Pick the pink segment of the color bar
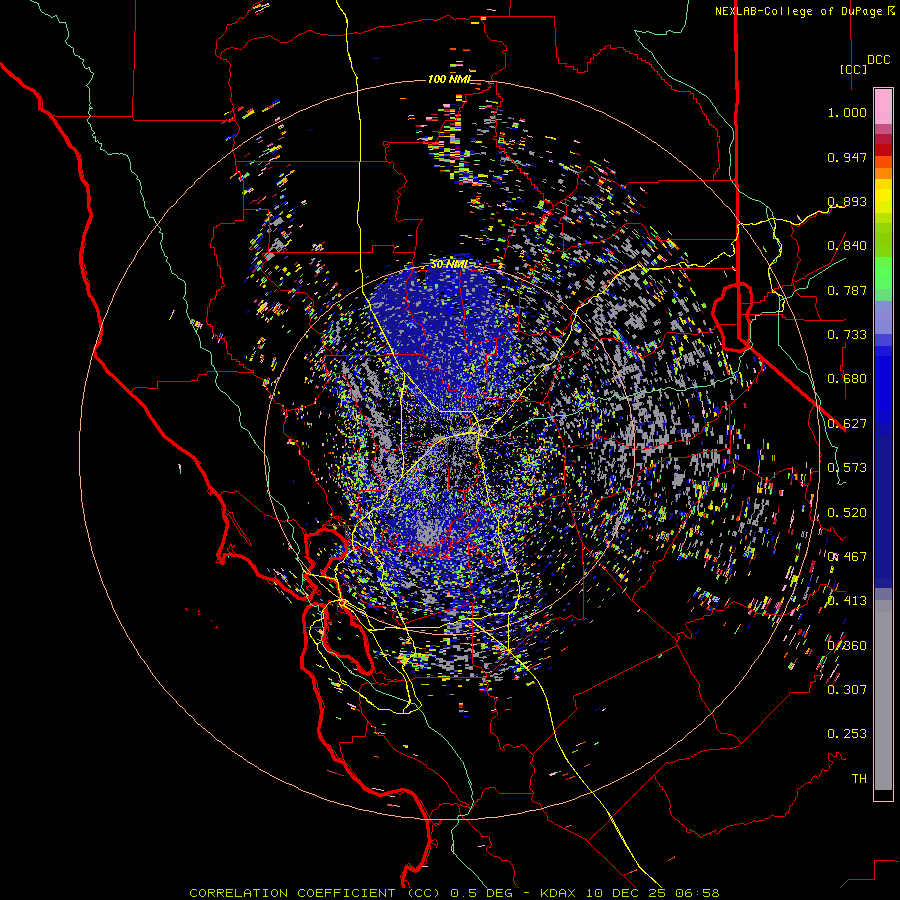 (x=883, y=107)
